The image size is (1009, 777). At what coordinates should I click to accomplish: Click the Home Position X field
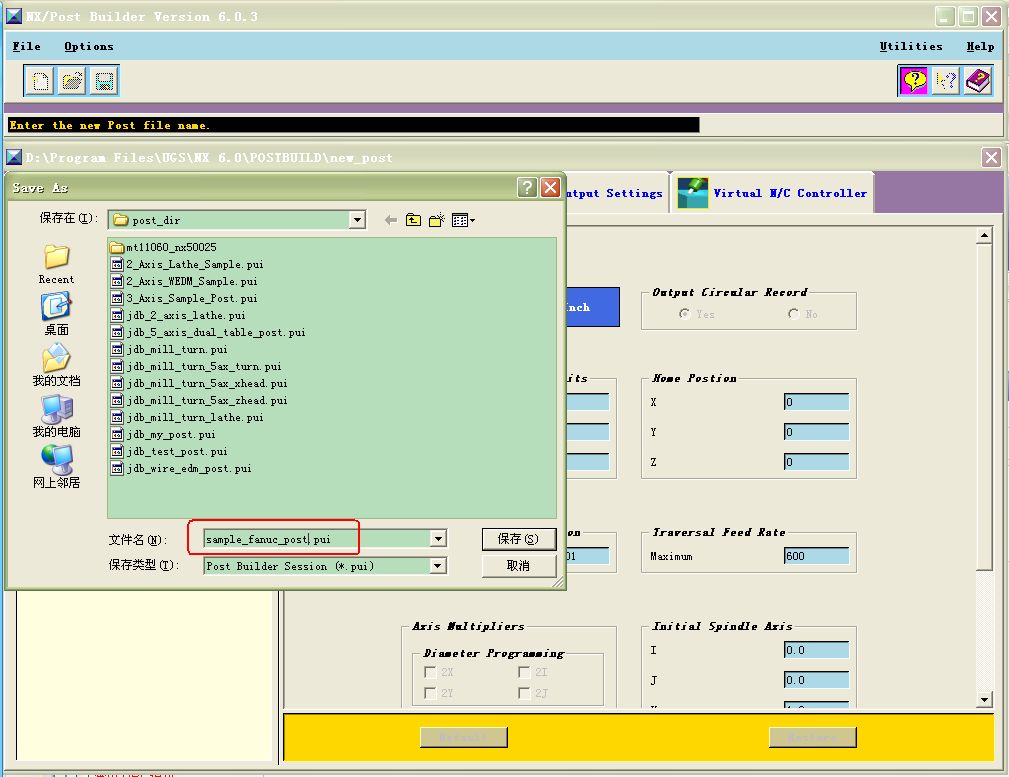[x=816, y=402]
